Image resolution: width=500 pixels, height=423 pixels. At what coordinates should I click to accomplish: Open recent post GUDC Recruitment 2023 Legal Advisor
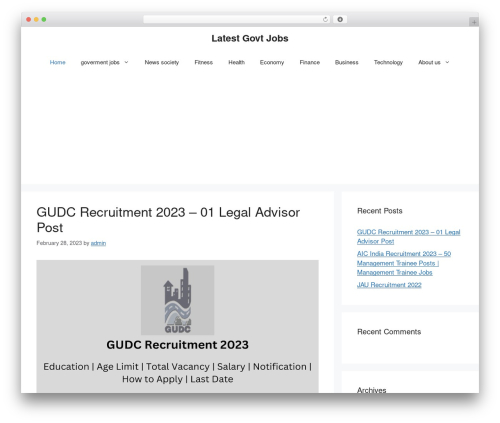(x=408, y=237)
